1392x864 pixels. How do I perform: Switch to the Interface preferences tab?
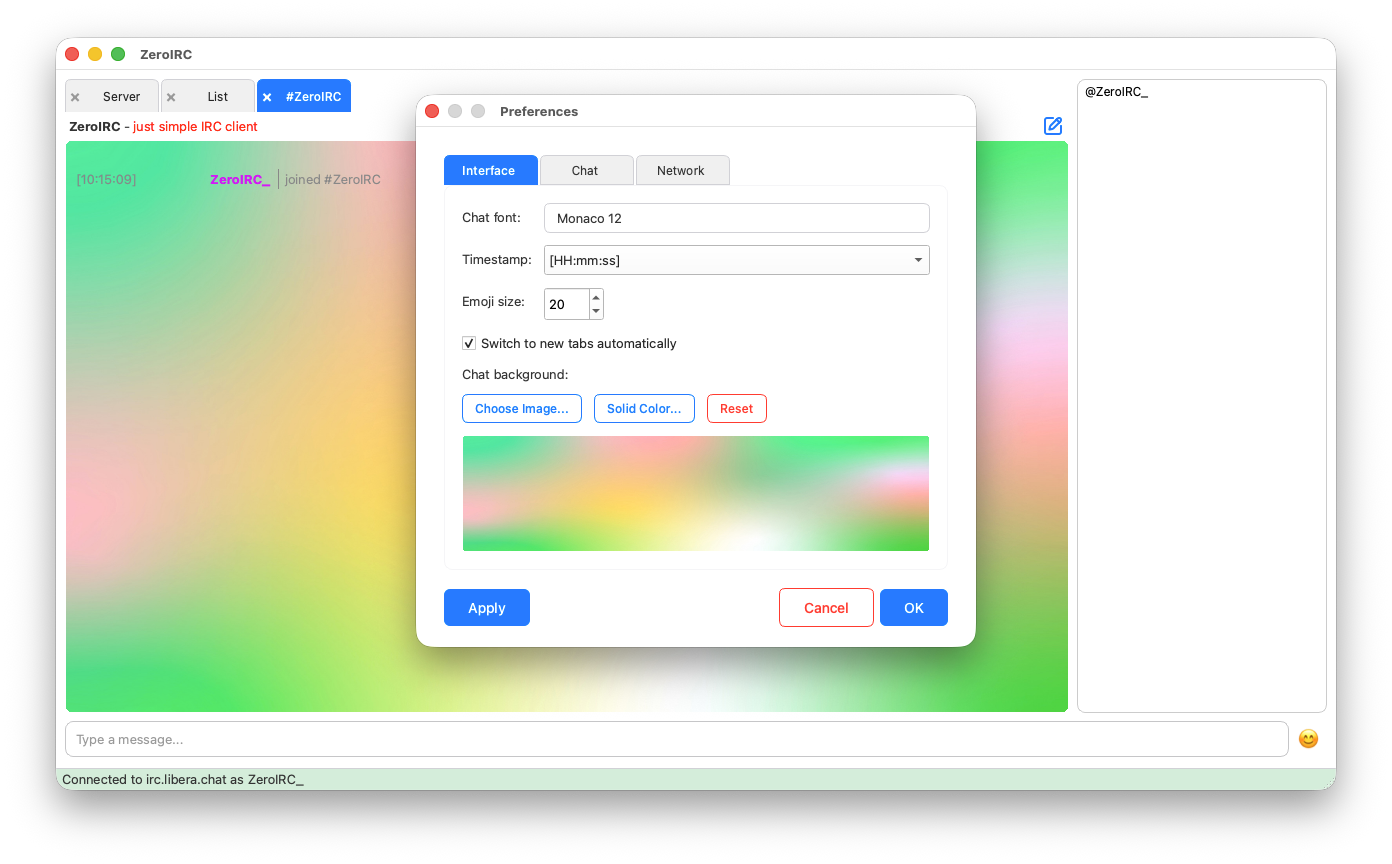pos(490,170)
